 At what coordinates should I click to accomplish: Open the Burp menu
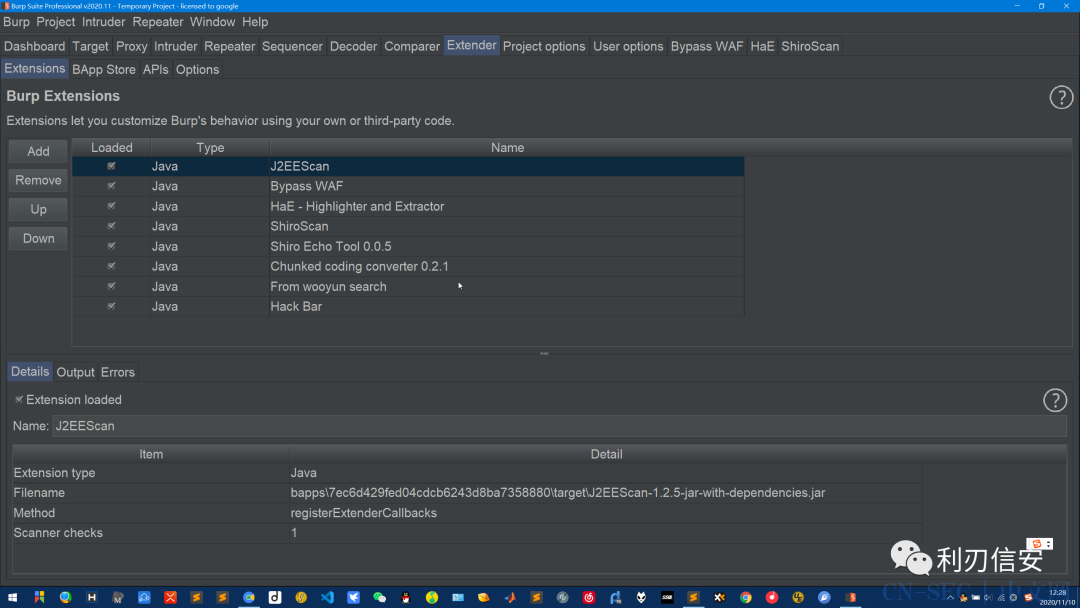pos(17,22)
